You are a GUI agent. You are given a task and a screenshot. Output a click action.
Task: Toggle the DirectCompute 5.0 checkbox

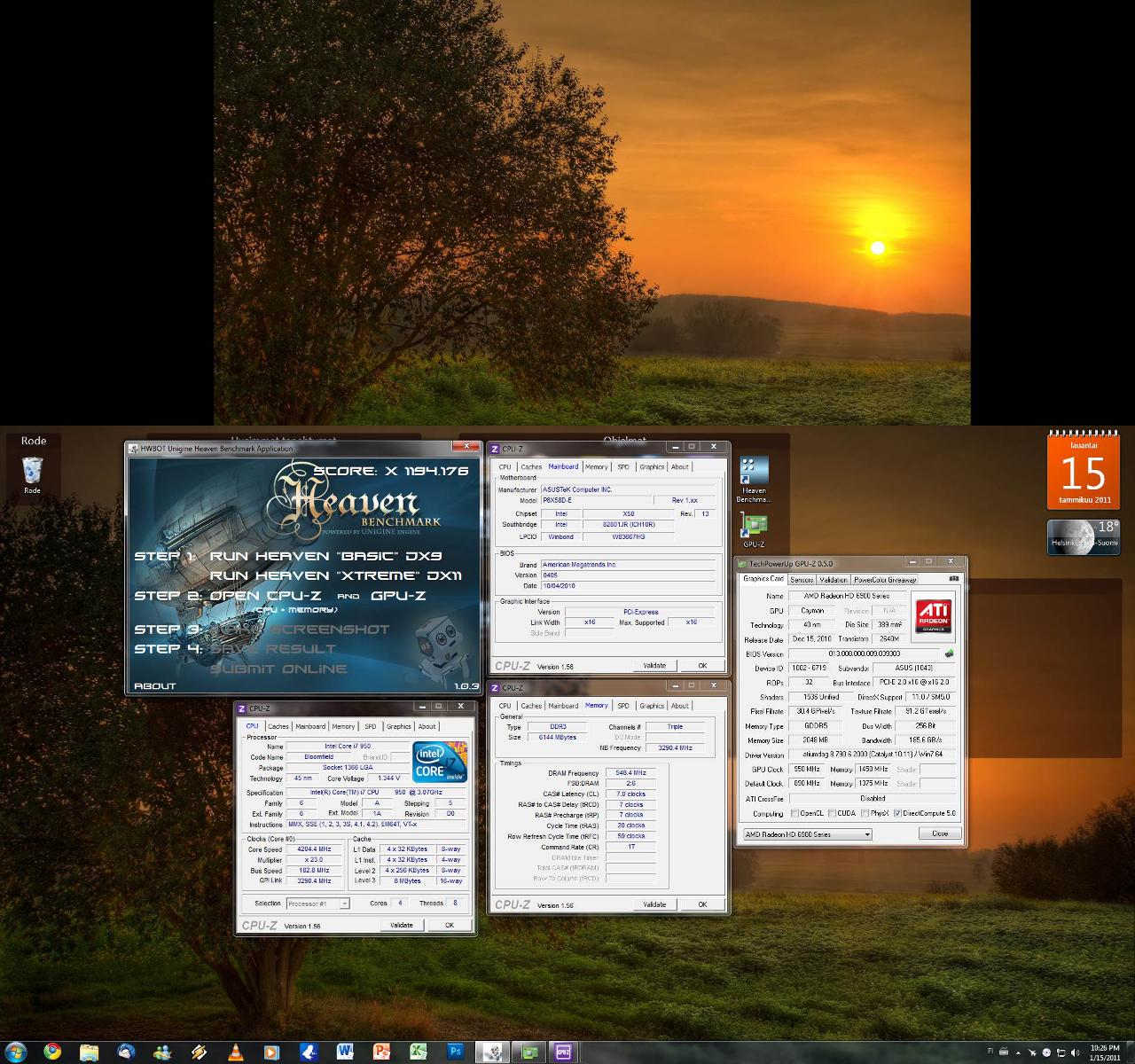pyautogui.click(x=897, y=813)
